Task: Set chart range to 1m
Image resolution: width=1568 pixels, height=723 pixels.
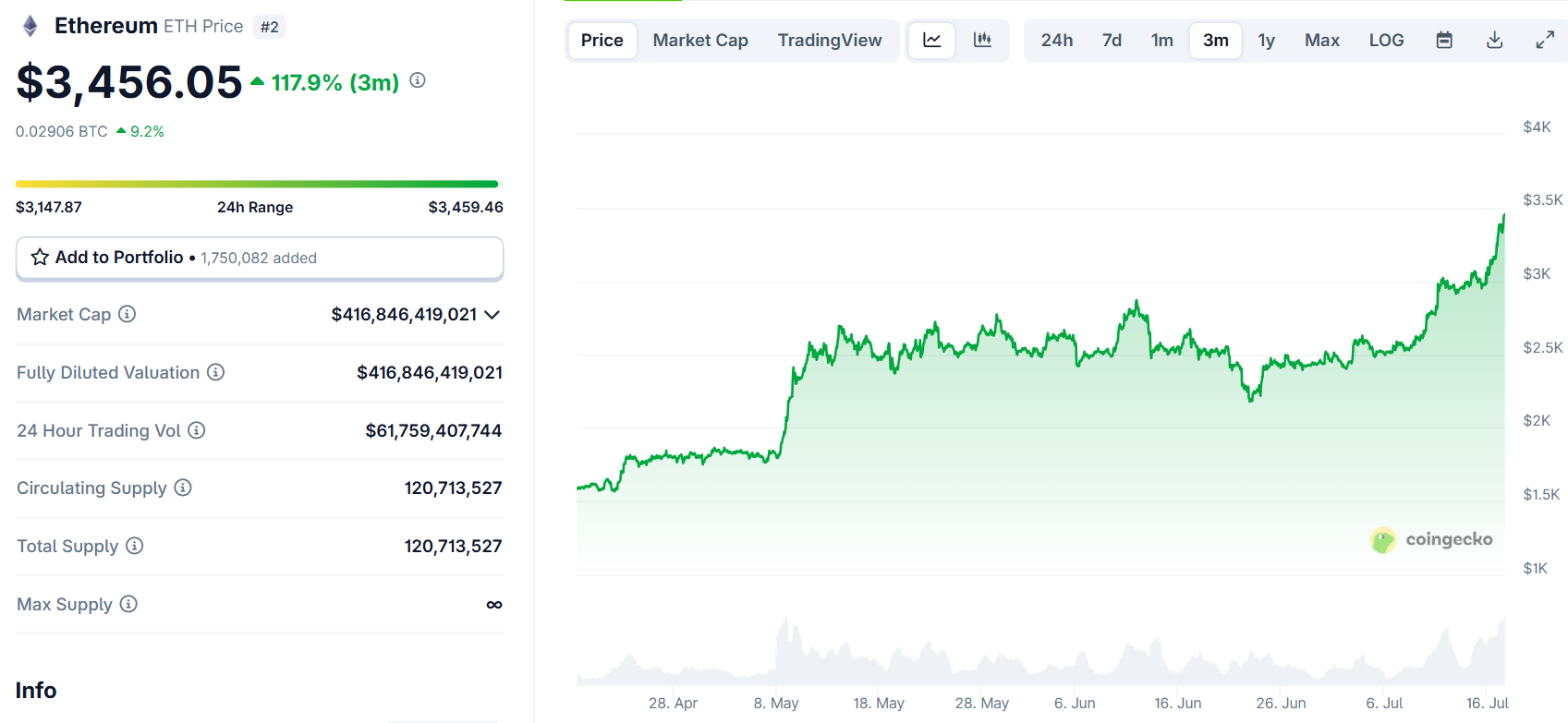Action: (1162, 40)
